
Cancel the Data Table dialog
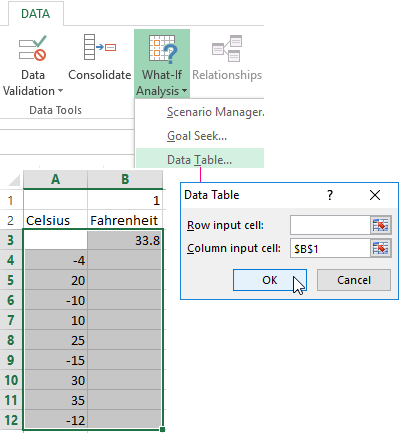pyautogui.click(x=354, y=280)
